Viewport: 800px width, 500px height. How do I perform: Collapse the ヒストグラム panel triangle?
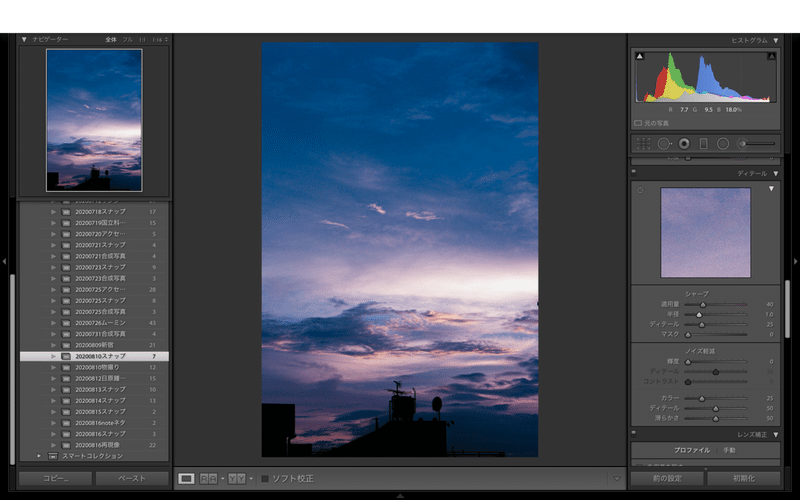(x=776, y=40)
